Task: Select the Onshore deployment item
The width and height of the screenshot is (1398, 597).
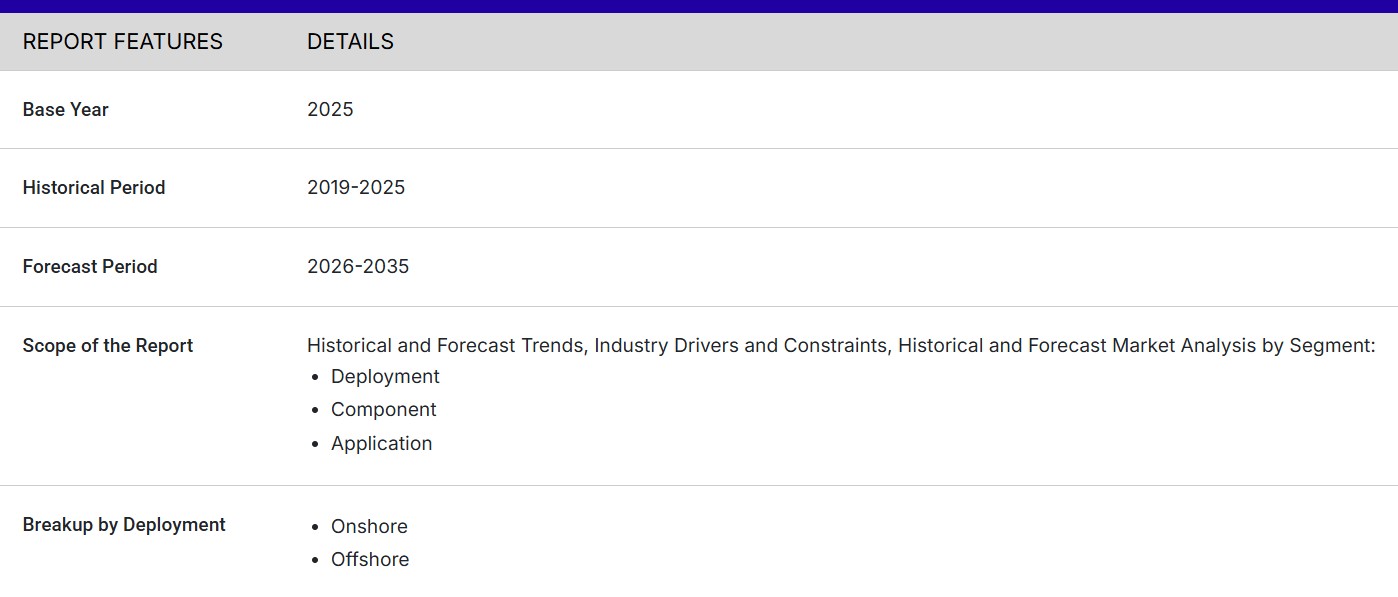Action: [369, 527]
